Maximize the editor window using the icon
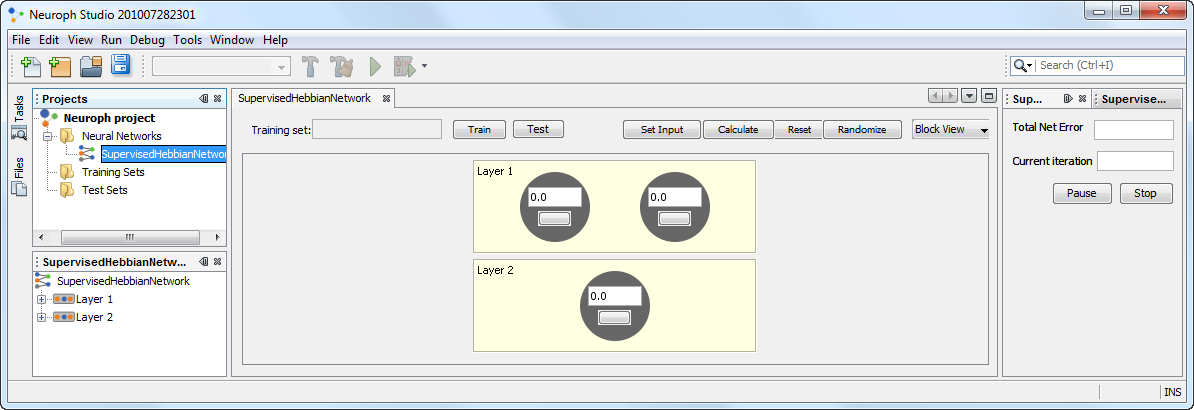 (x=988, y=96)
